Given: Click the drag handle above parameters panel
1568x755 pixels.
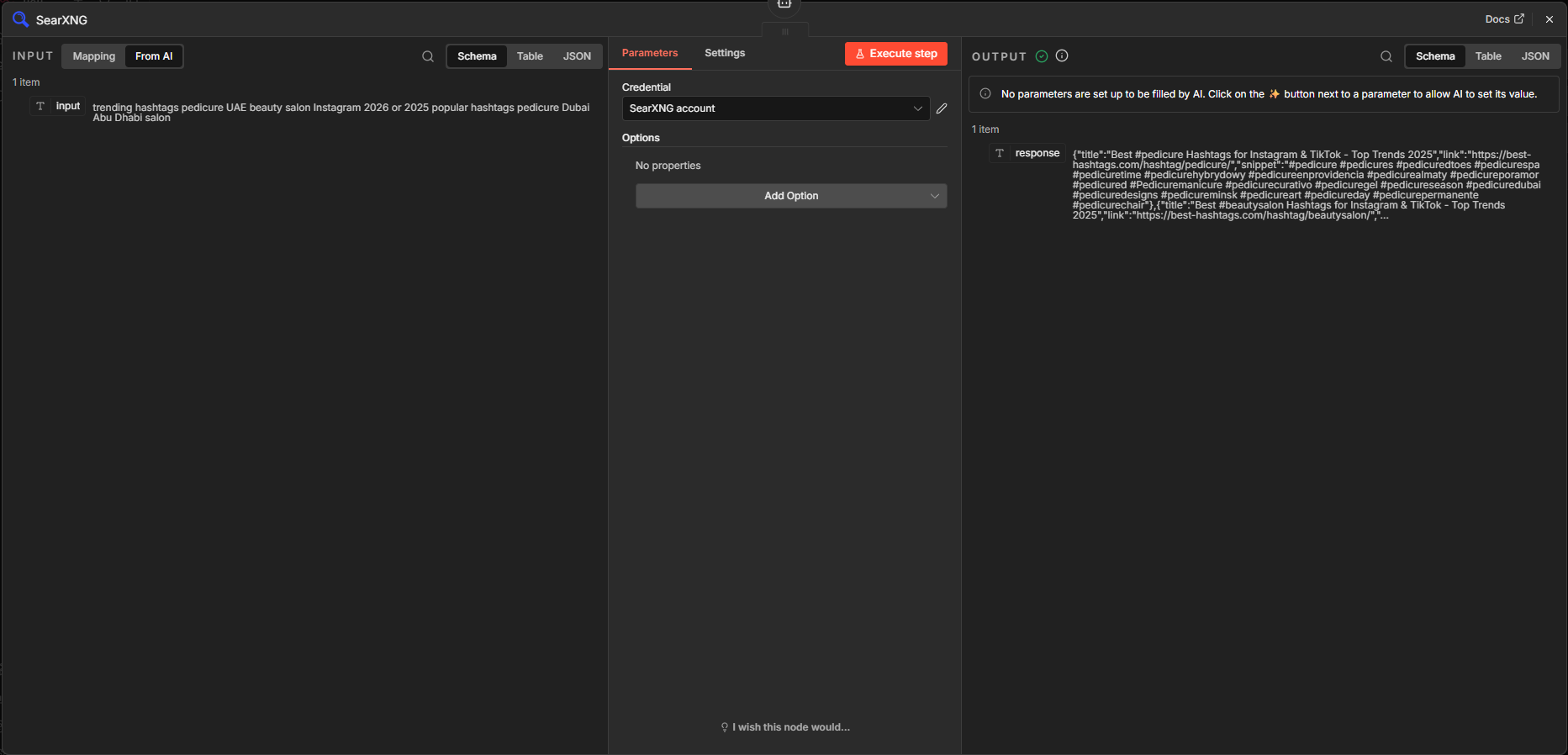Looking at the screenshot, I should pyautogui.click(x=785, y=32).
